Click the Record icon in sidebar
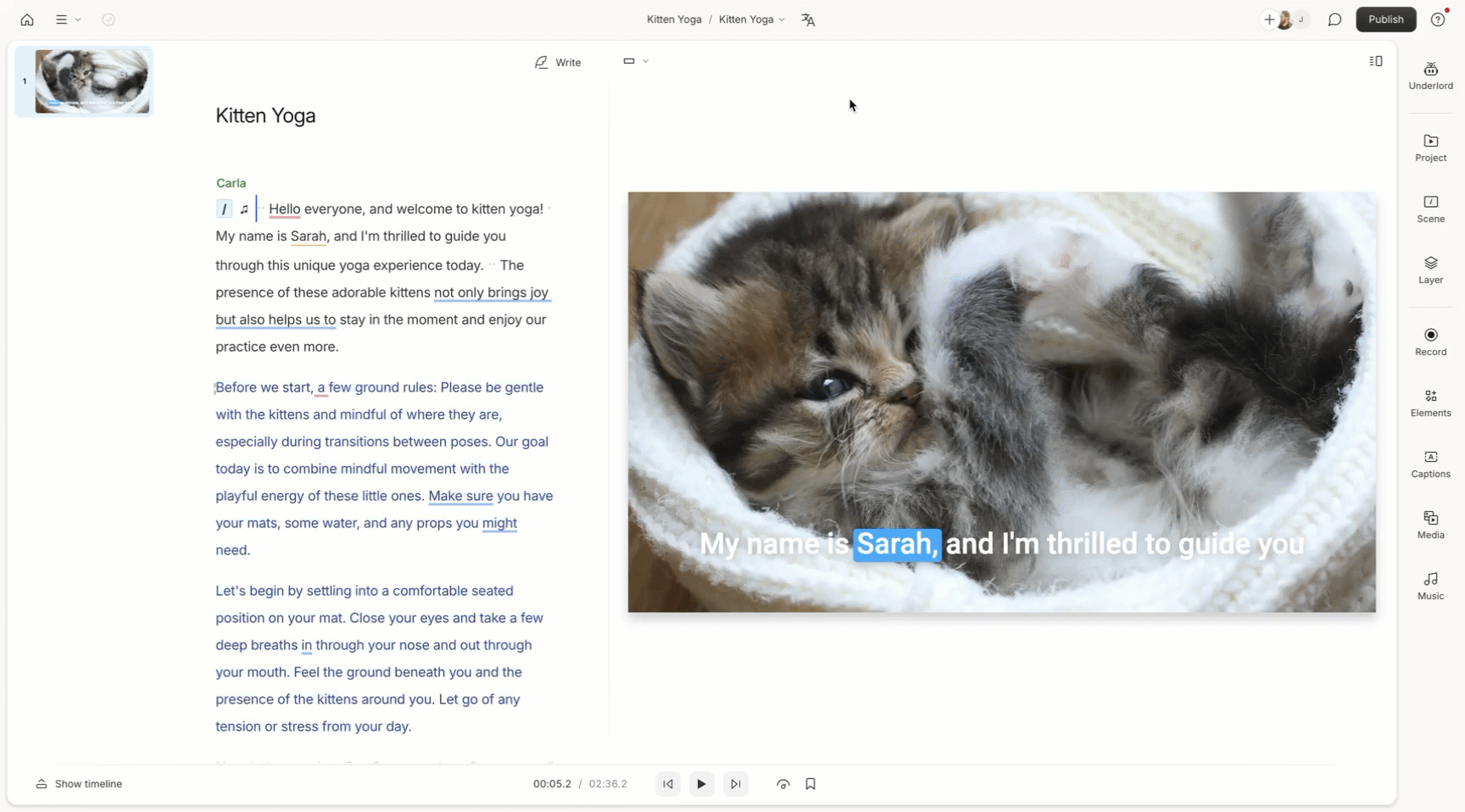 coord(1430,342)
